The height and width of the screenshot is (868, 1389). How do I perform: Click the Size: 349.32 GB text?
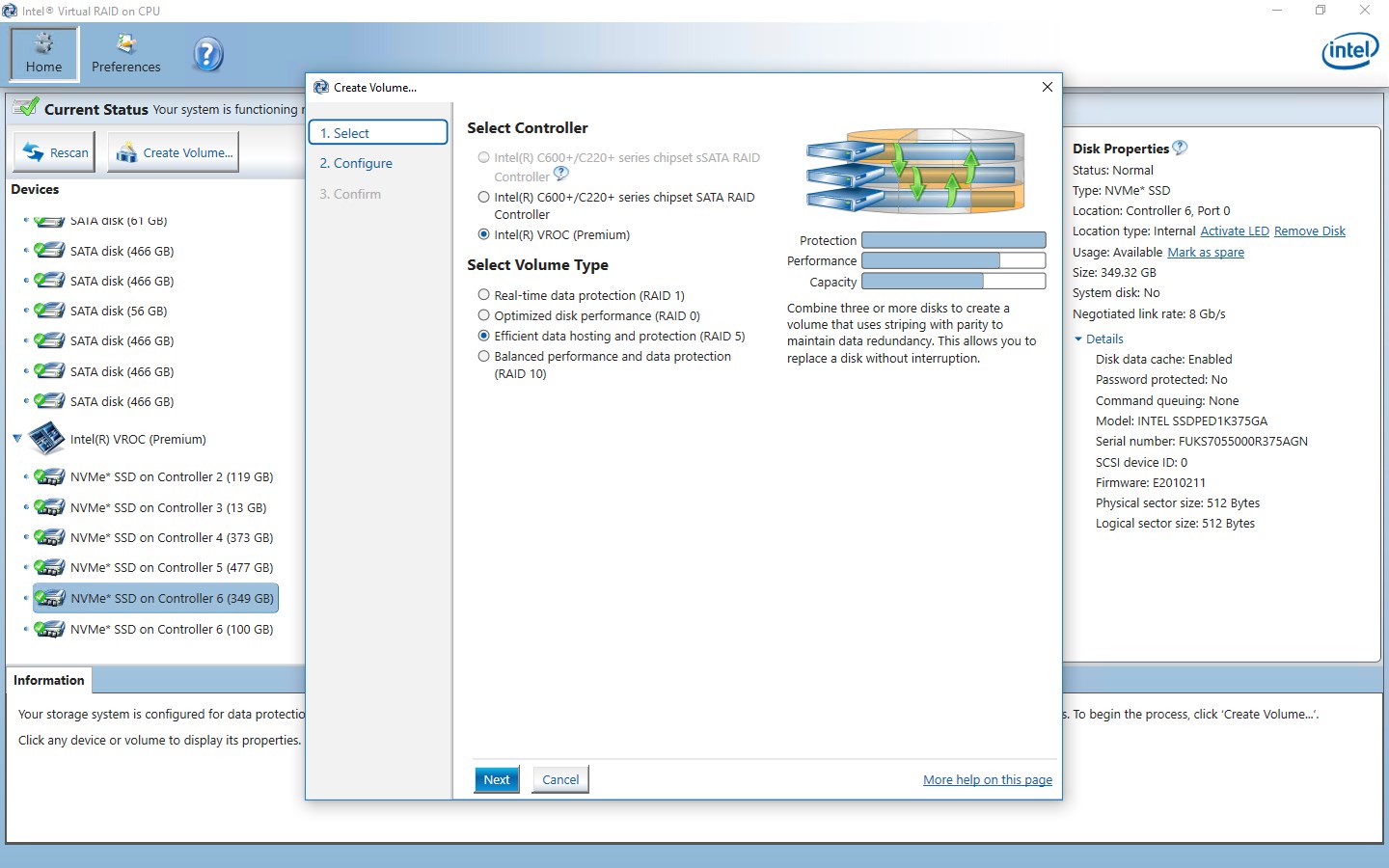[x=1114, y=273]
